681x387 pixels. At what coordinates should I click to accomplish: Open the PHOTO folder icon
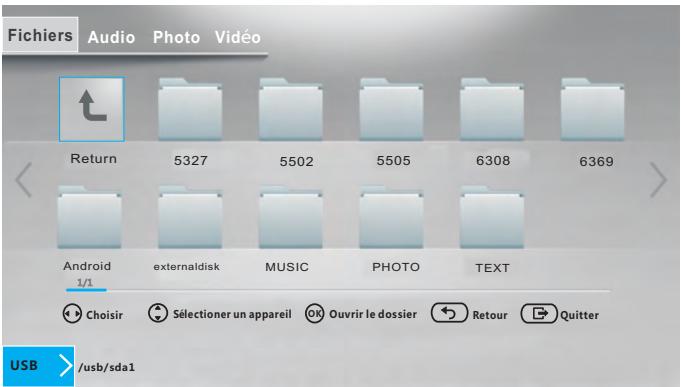(391, 217)
